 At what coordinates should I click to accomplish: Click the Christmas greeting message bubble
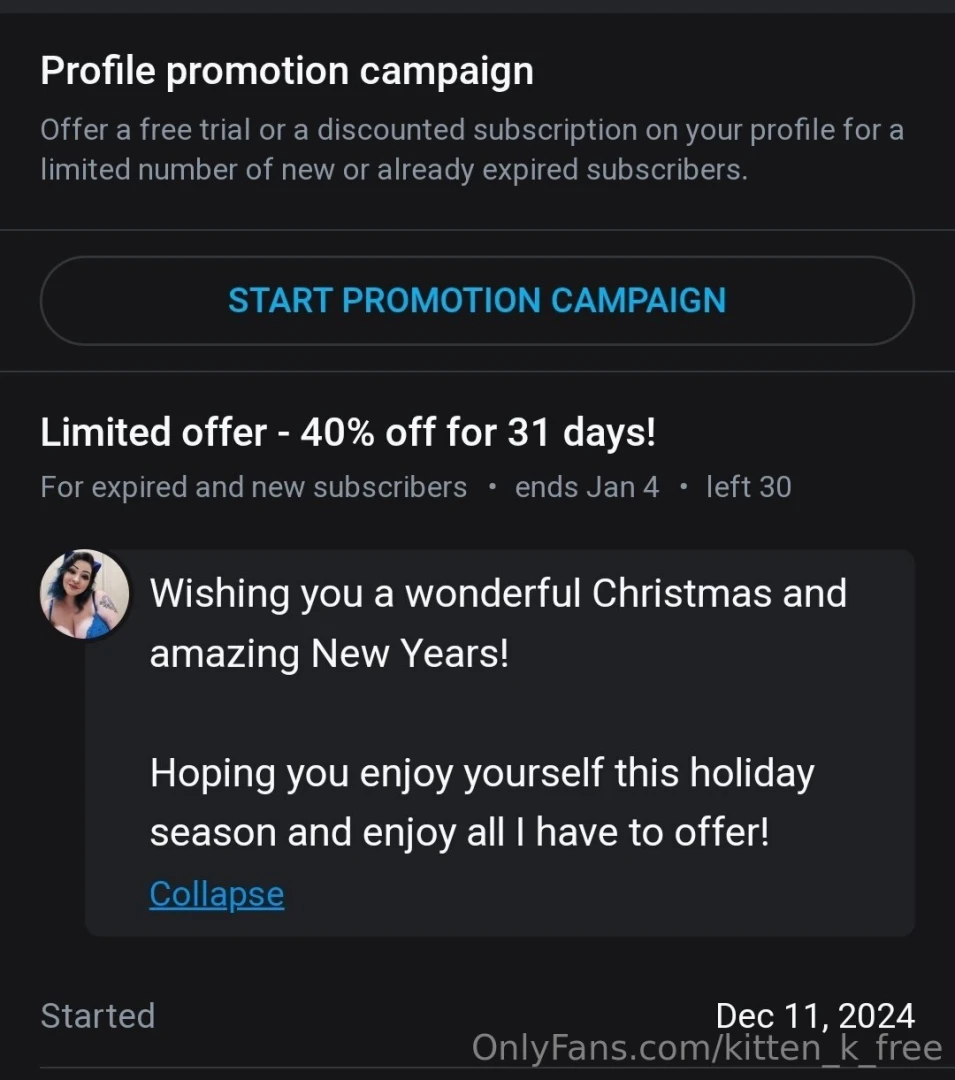[500, 740]
